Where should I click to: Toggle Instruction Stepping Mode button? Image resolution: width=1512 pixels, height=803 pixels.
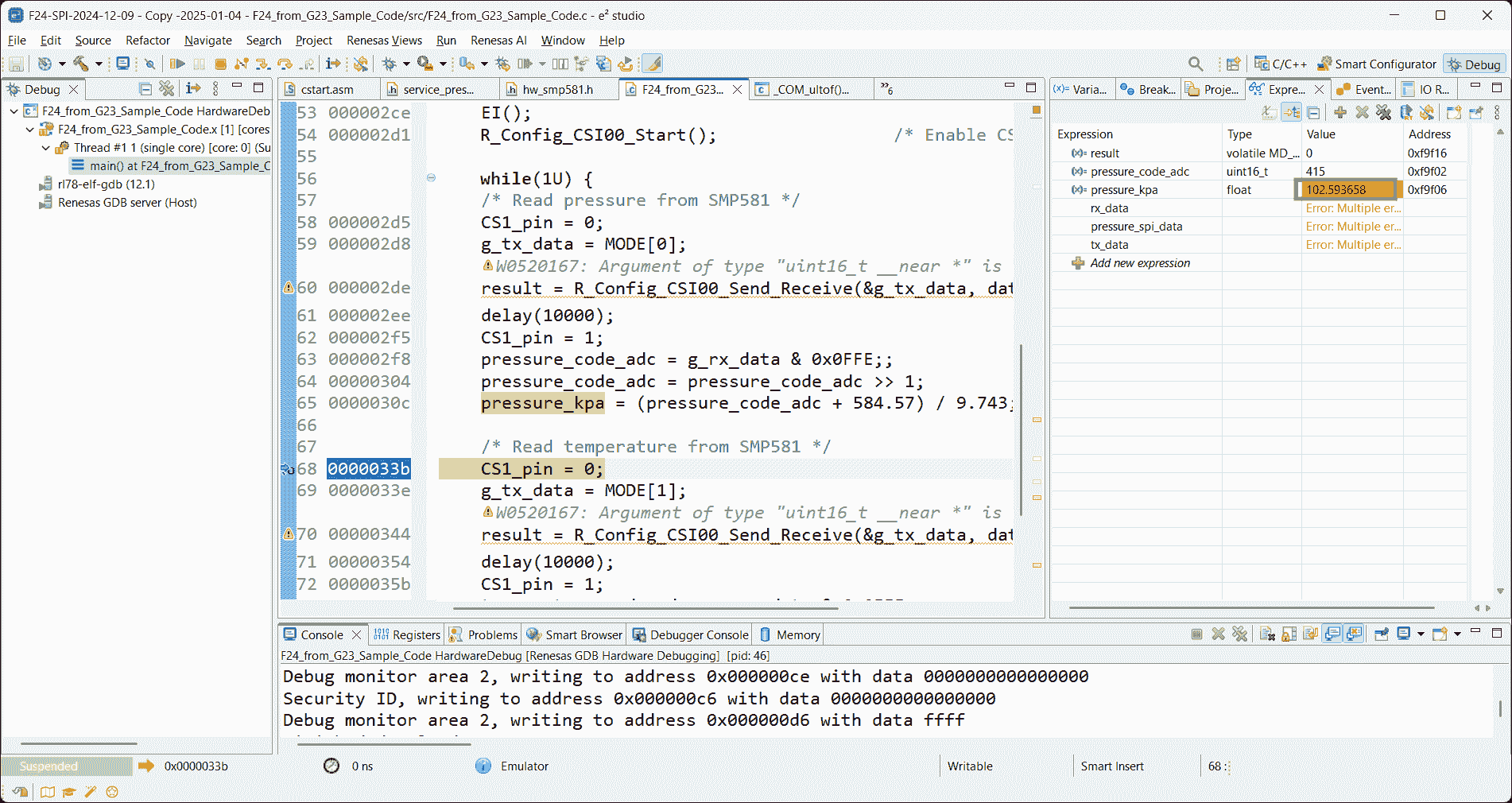pos(333,64)
